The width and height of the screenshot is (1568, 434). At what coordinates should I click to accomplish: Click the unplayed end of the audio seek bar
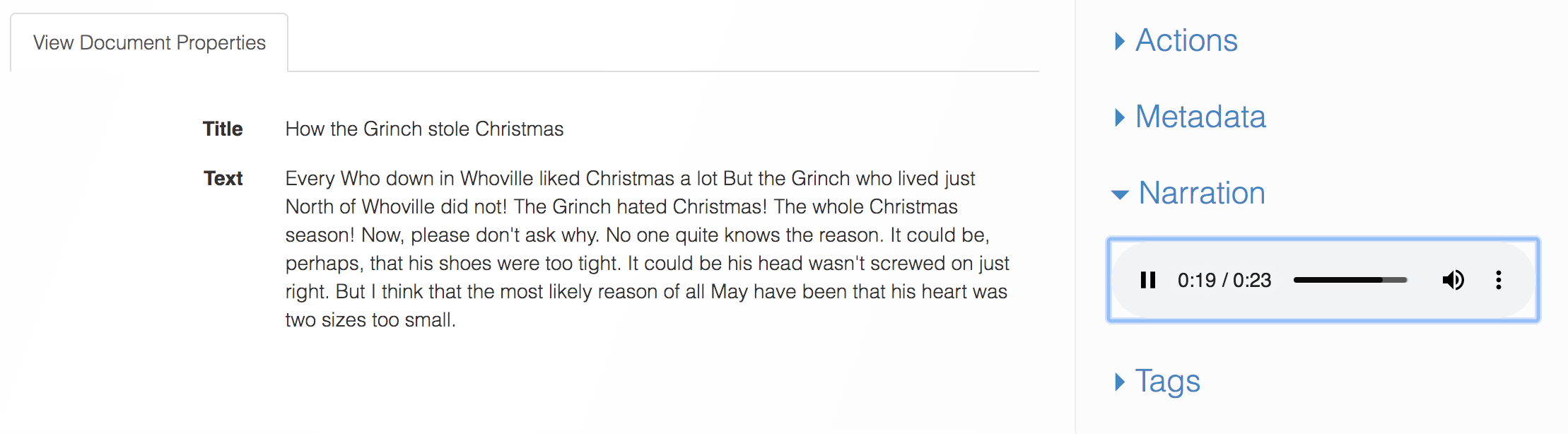coord(1396,281)
